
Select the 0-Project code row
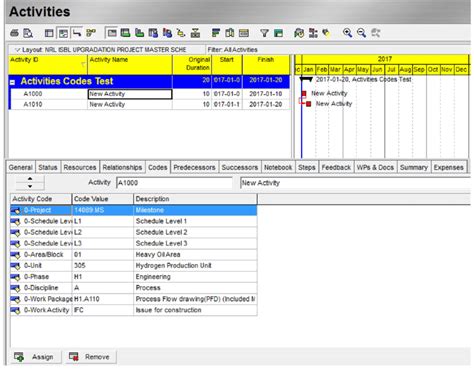[x=134, y=210]
